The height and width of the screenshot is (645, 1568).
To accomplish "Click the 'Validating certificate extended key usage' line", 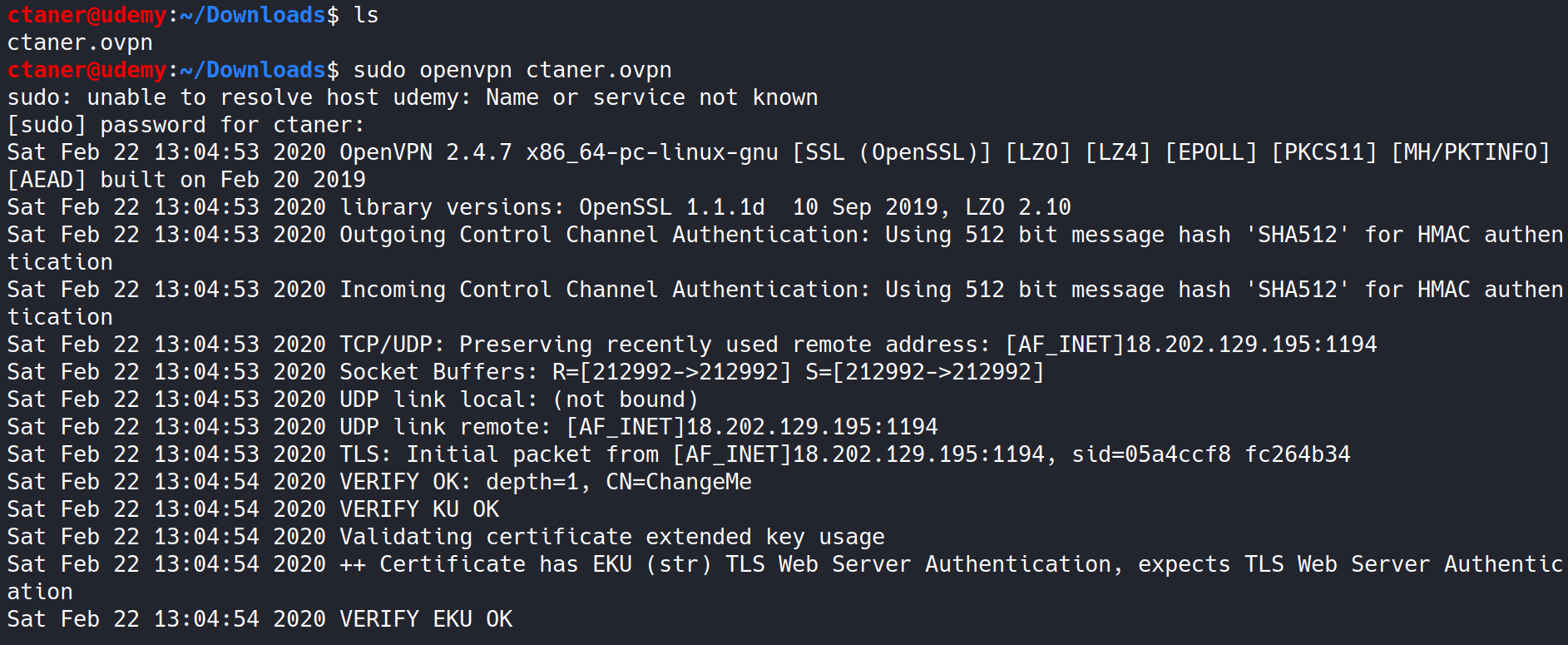I will (446, 537).
